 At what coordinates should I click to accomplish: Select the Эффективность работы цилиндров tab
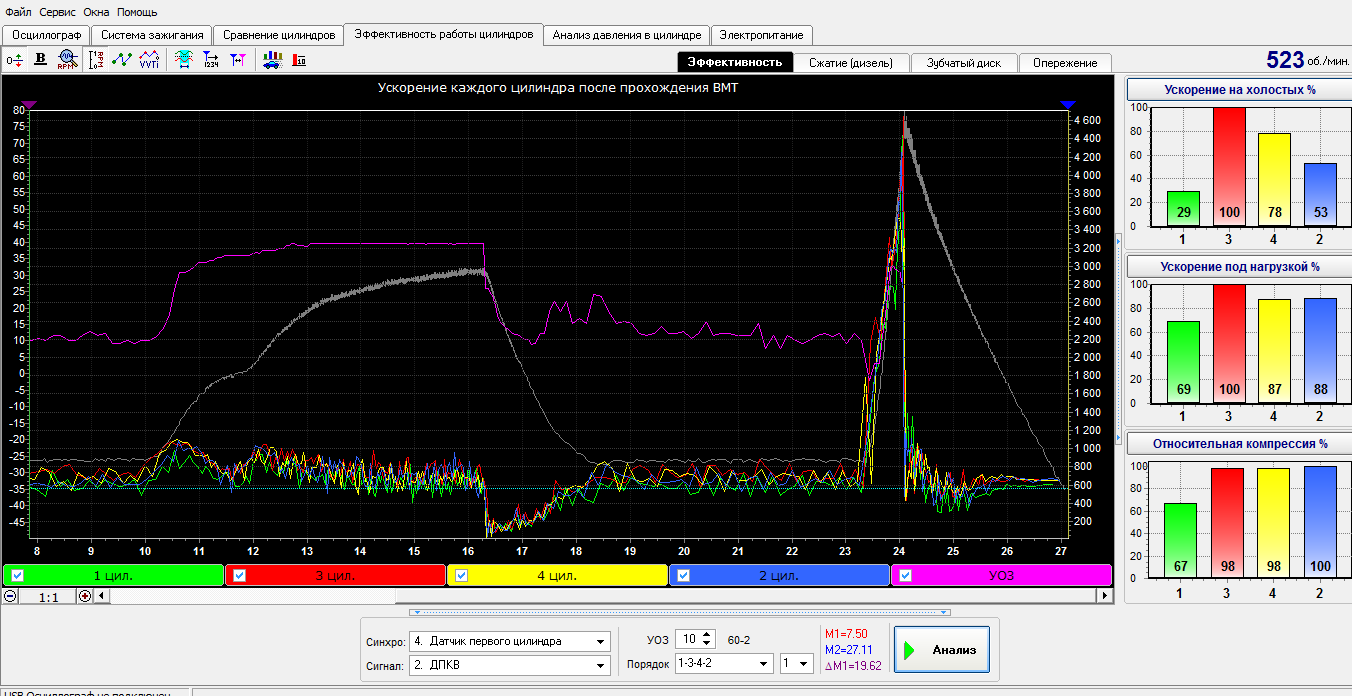pyautogui.click(x=444, y=33)
